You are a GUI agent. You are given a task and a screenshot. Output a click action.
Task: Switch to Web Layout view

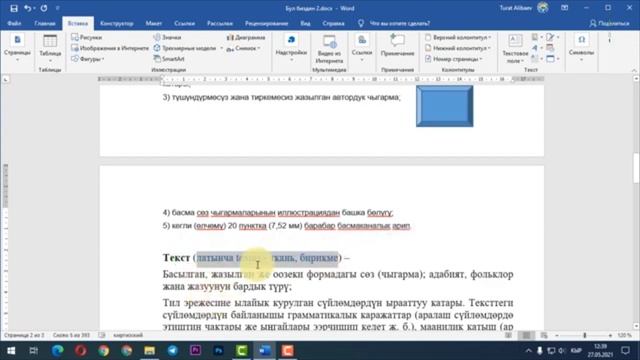coord(544,335)
